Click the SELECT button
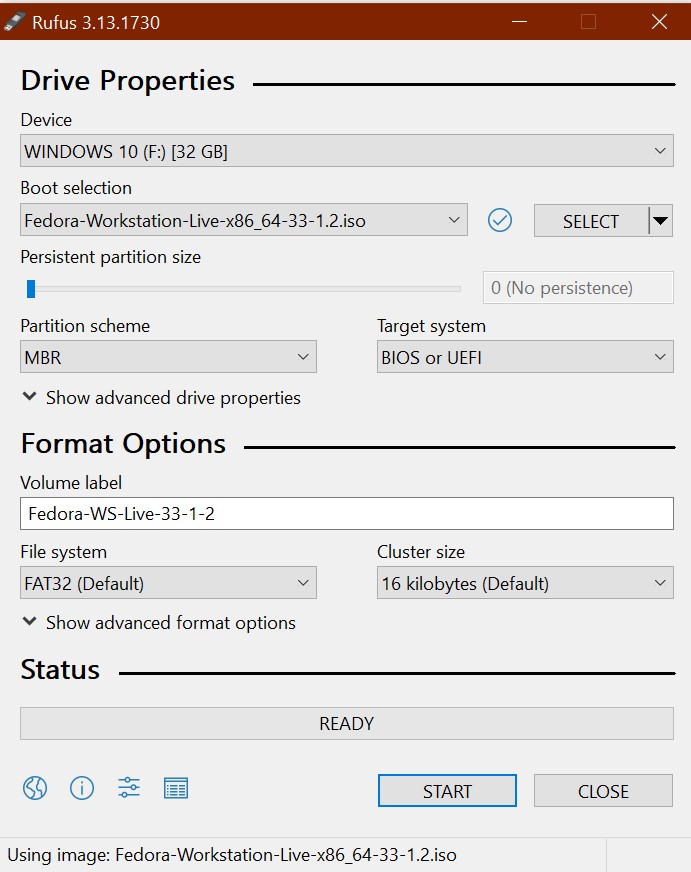 click(x=591, y=221)
